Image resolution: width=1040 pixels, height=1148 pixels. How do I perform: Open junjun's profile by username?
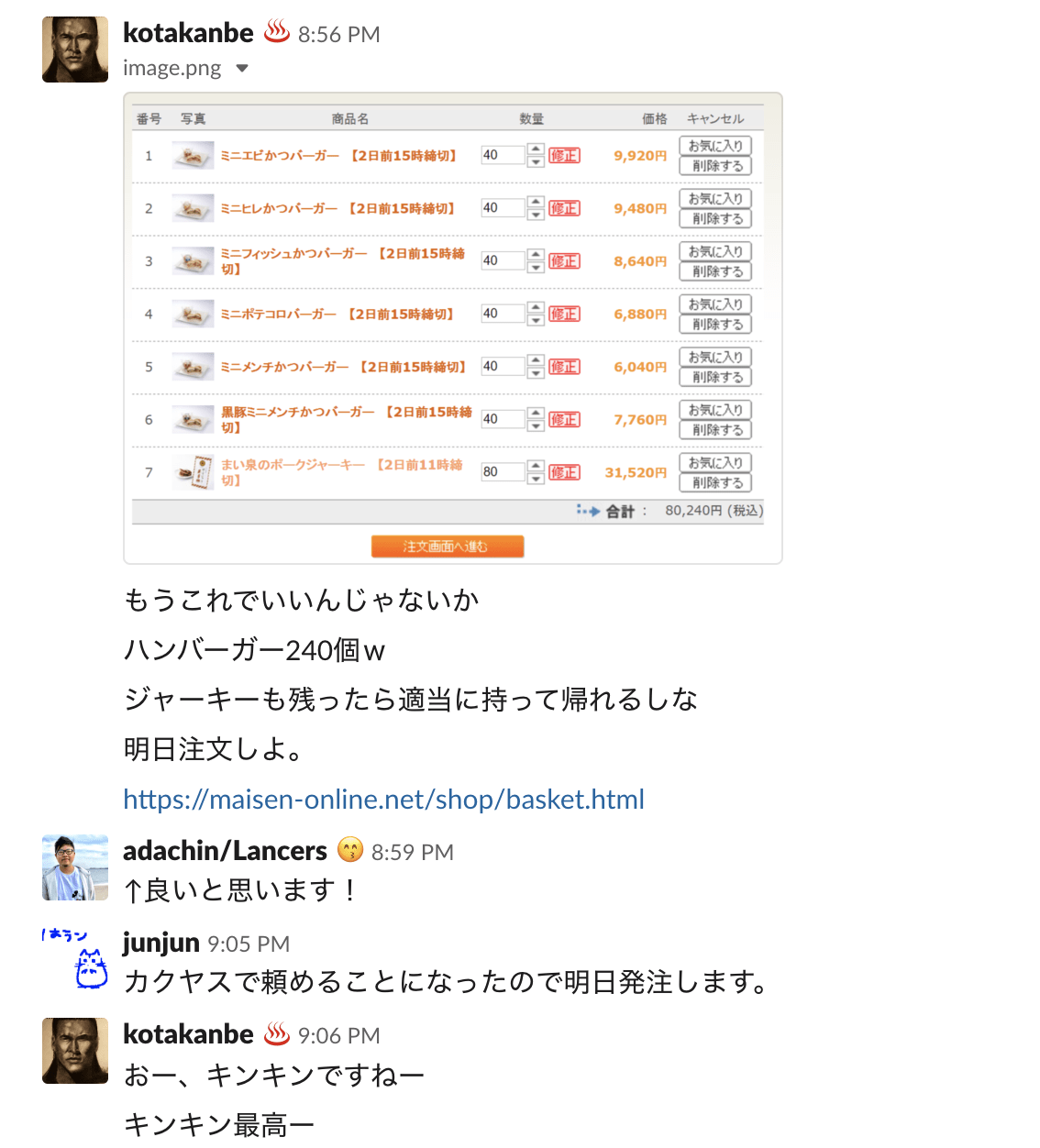point(161,943)
